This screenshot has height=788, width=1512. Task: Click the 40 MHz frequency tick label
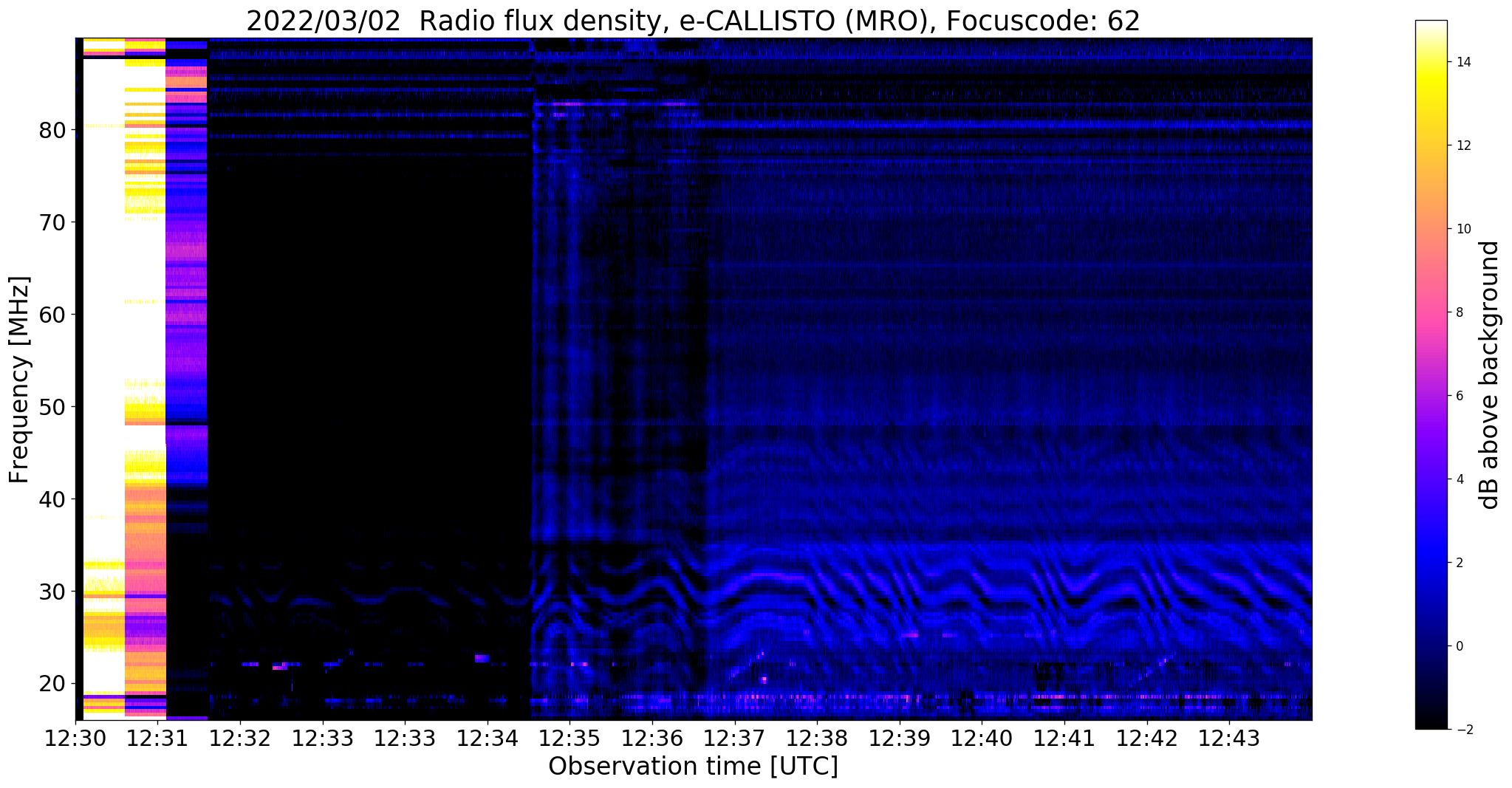point(53,499)
